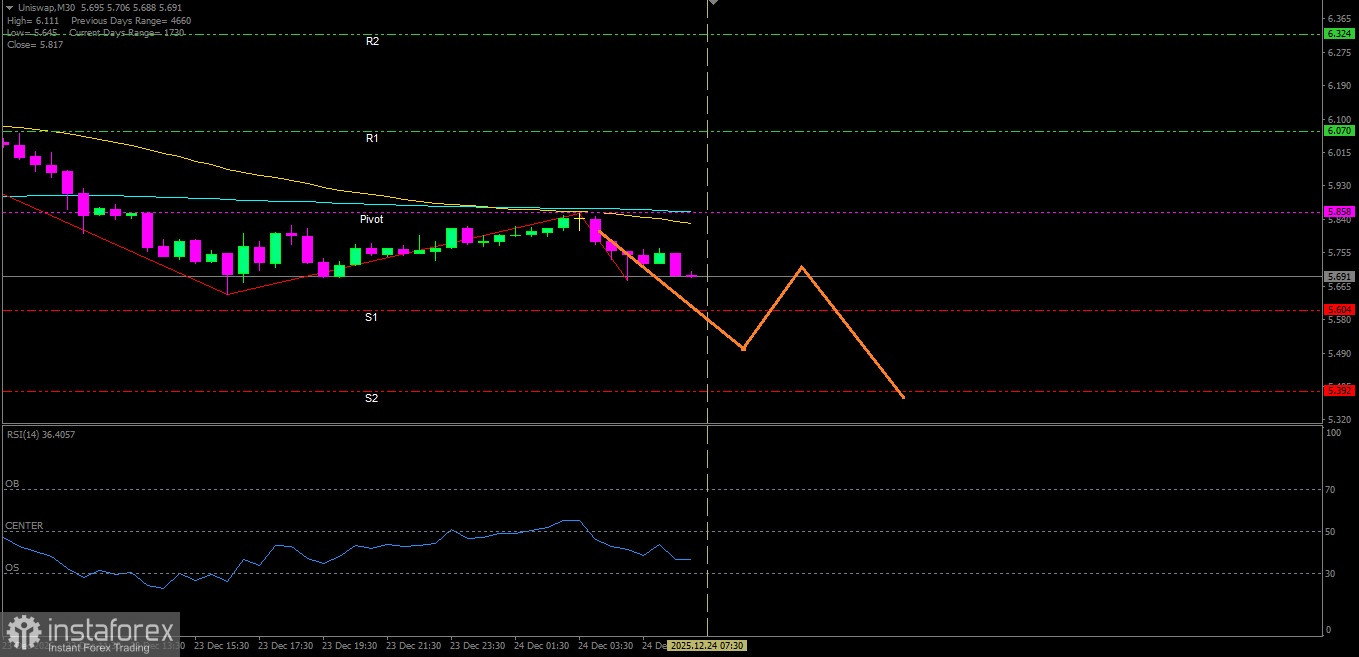
Task: Select the R1 resistance level label
Action: [x=372, y=139]
